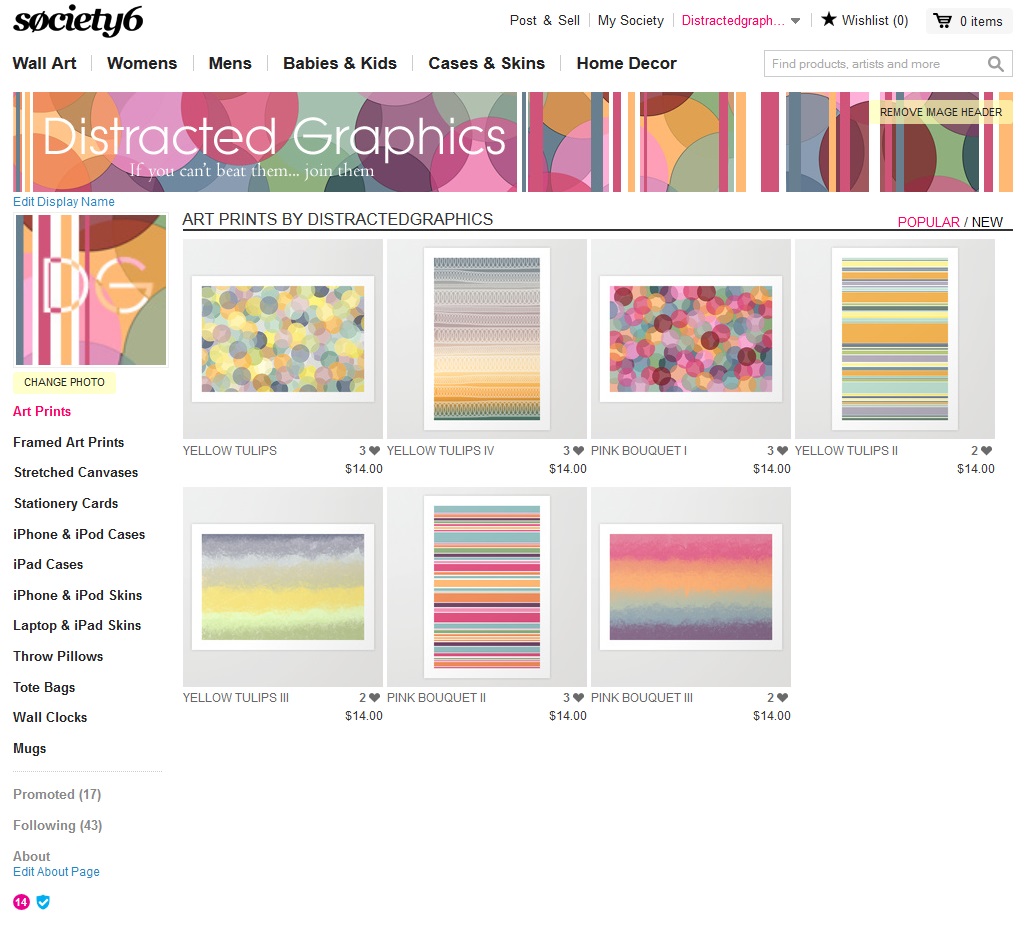The width and height of the screenshot is (1028, 930).
Task: Sort art prints by Popular
Action: [928, 222]
